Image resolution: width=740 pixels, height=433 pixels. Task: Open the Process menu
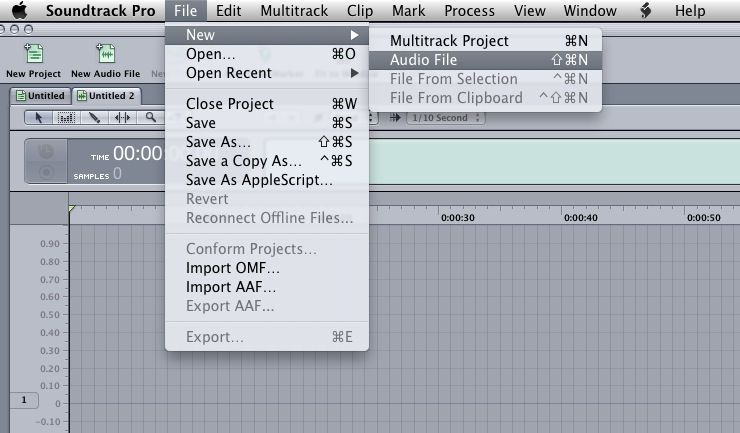[x=469, y=10]
